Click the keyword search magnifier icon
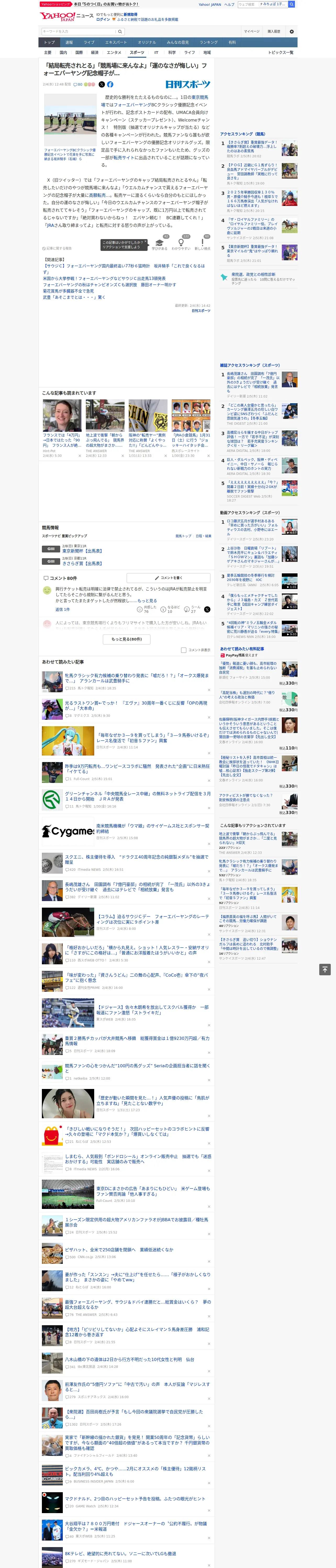336x1568 pixels. click(120, 31)
